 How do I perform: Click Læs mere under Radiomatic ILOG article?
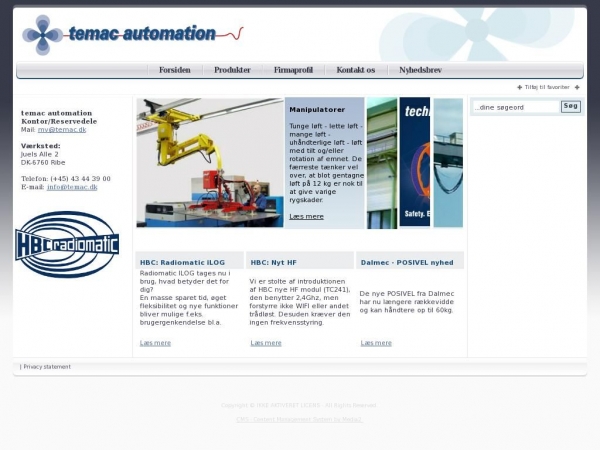coord(155,343)
